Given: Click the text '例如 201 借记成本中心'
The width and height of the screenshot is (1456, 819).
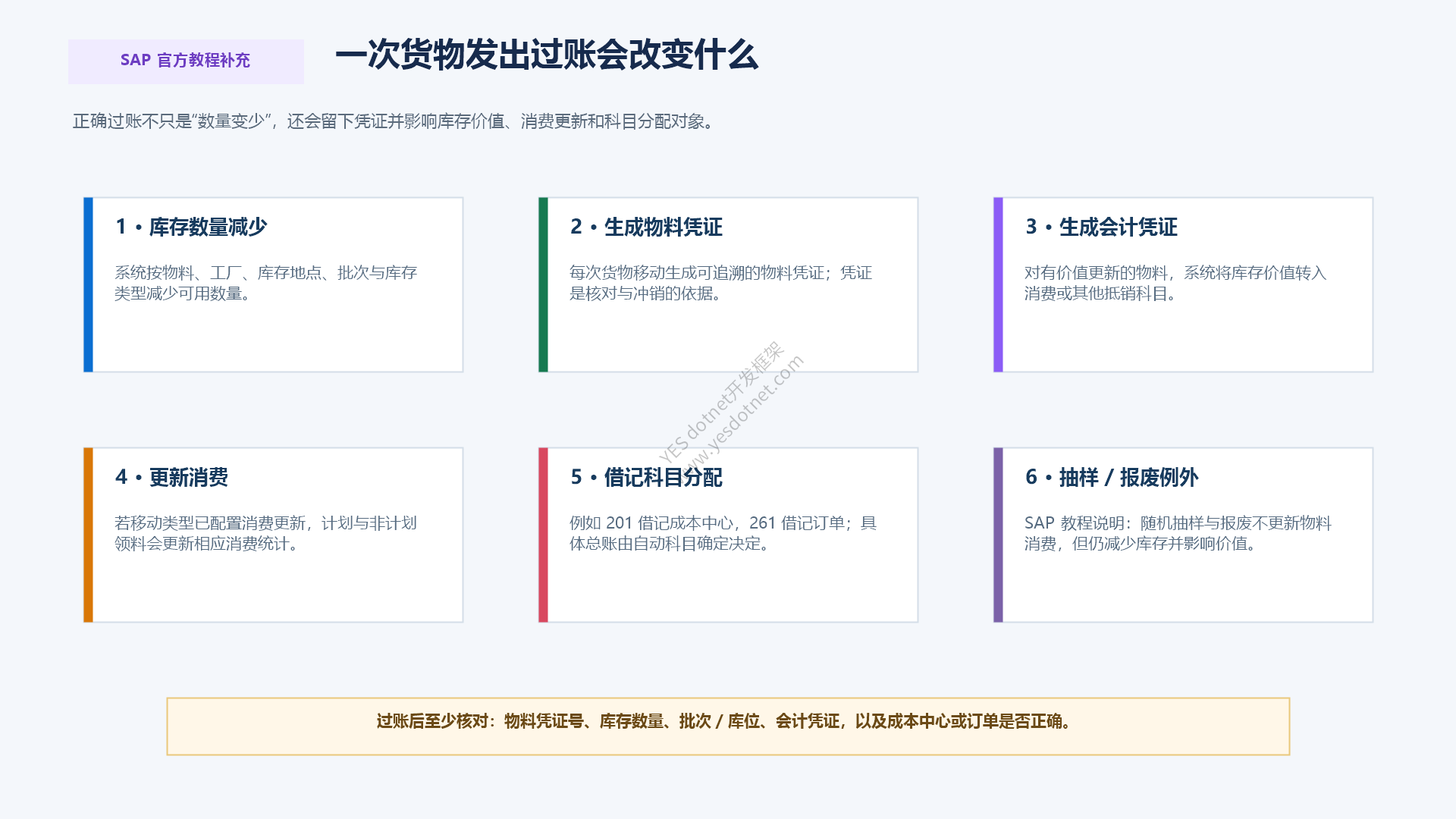Looking at the screenshot, I should pyautogui.click(x=723, y=533).
